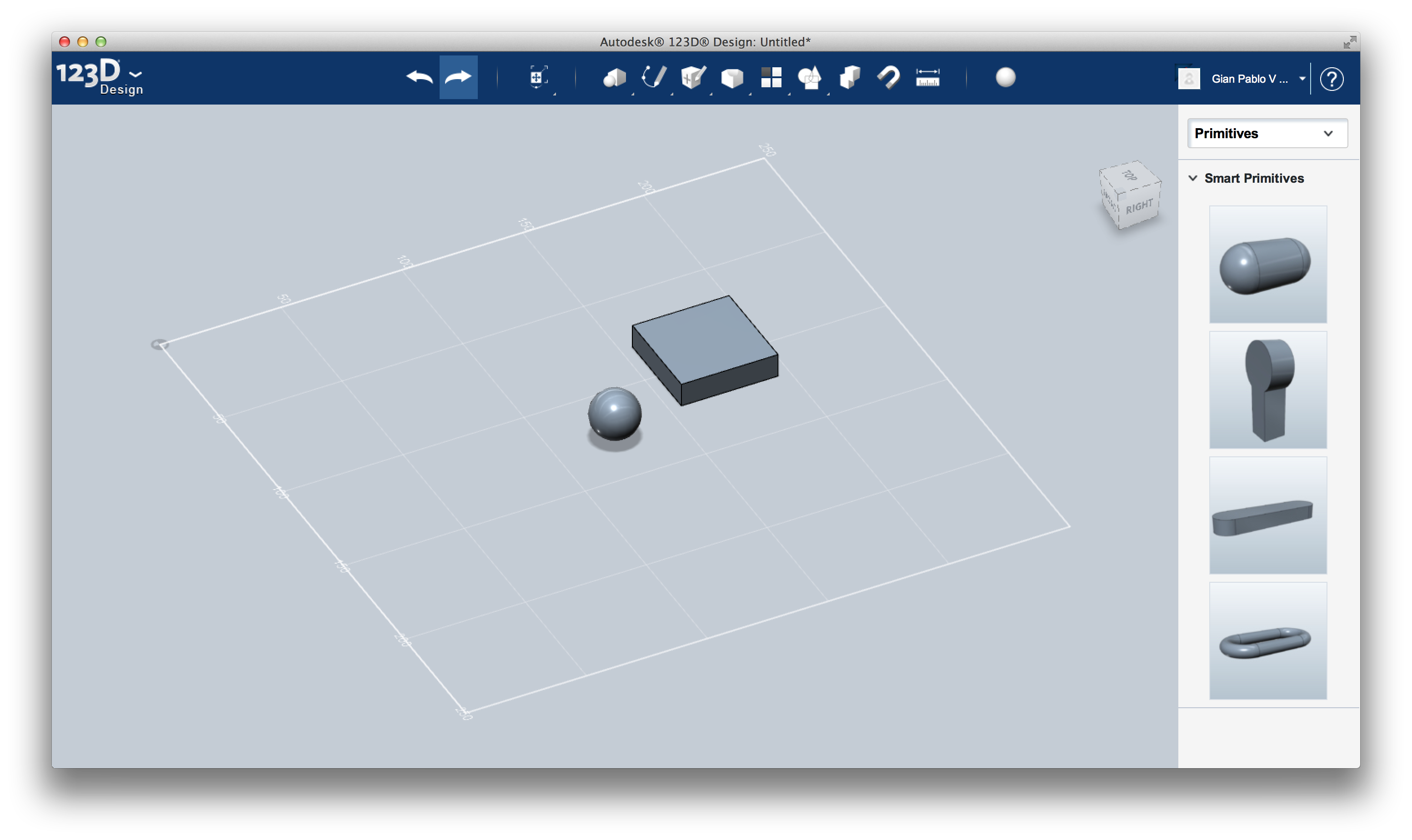Open the Primitives shapes tool
The height and width of the screenshot is (840, 1412).
[x=615, y=78]
